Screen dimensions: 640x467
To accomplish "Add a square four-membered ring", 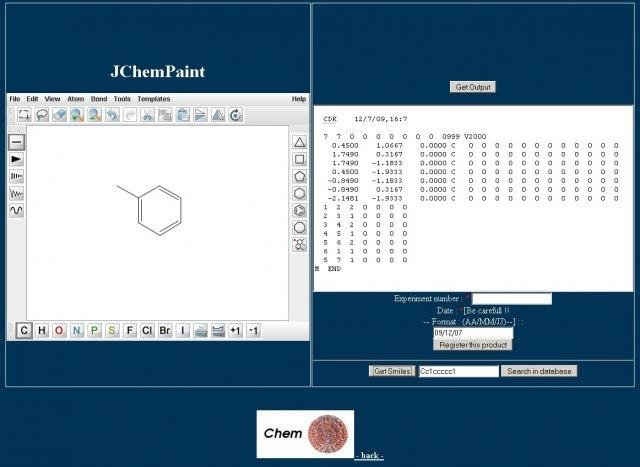I will click(300, 159).
